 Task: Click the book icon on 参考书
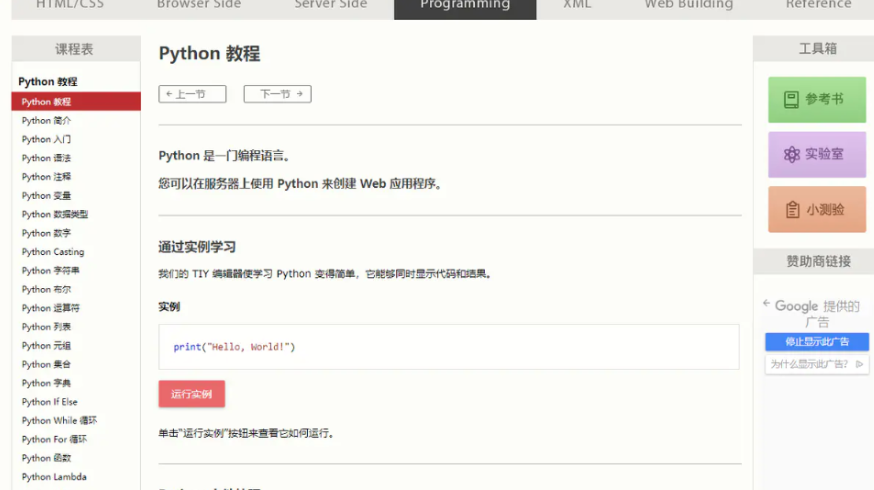791,100
